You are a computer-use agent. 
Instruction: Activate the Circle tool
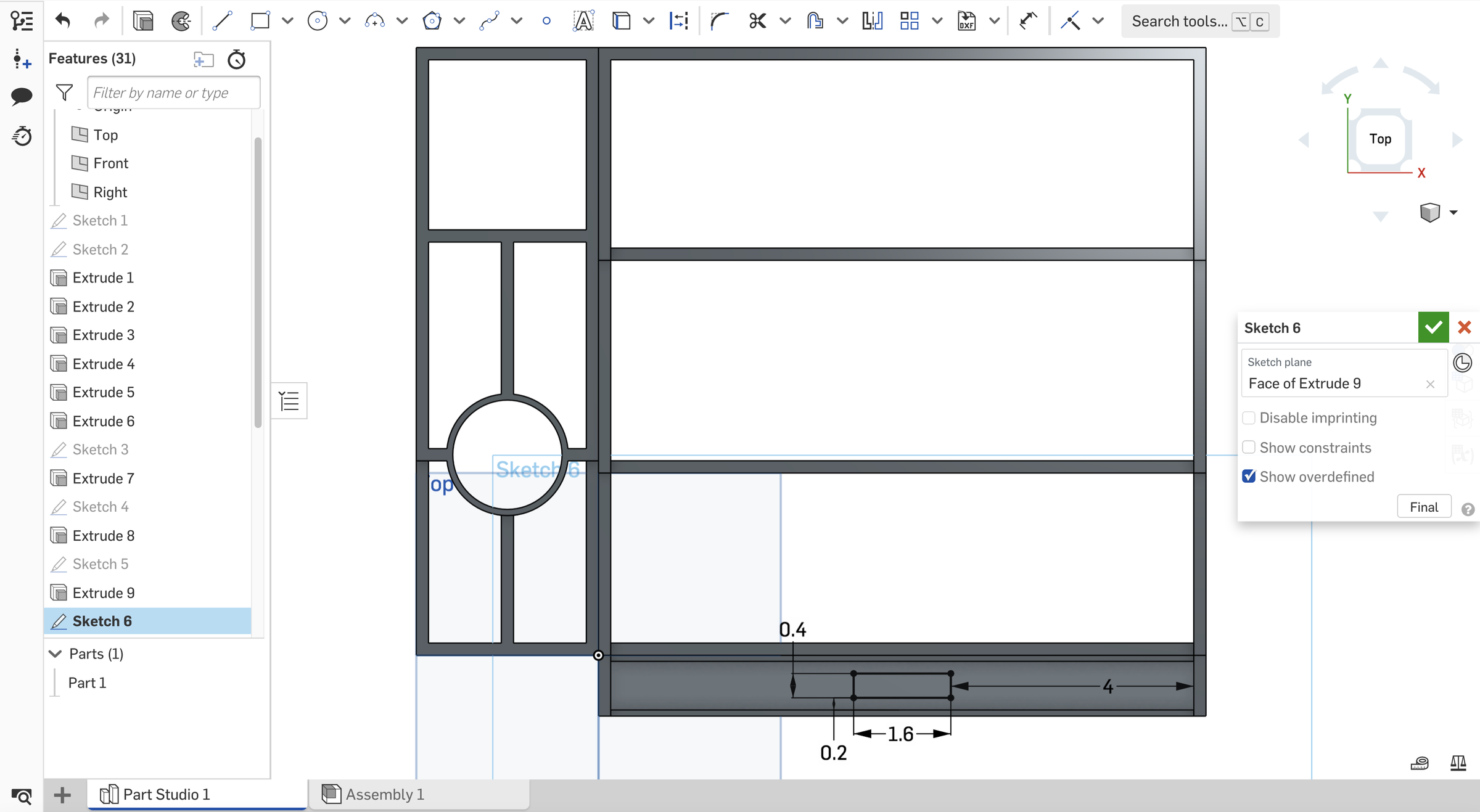pos(317,20)
